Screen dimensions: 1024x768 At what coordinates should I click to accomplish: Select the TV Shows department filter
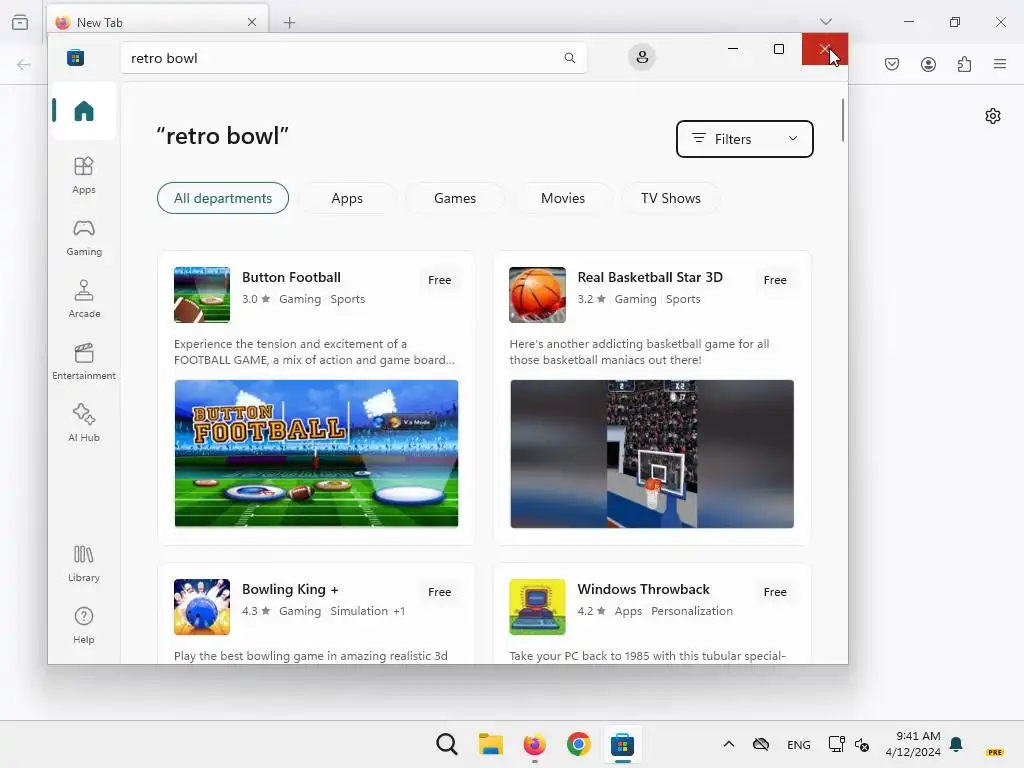671,198
